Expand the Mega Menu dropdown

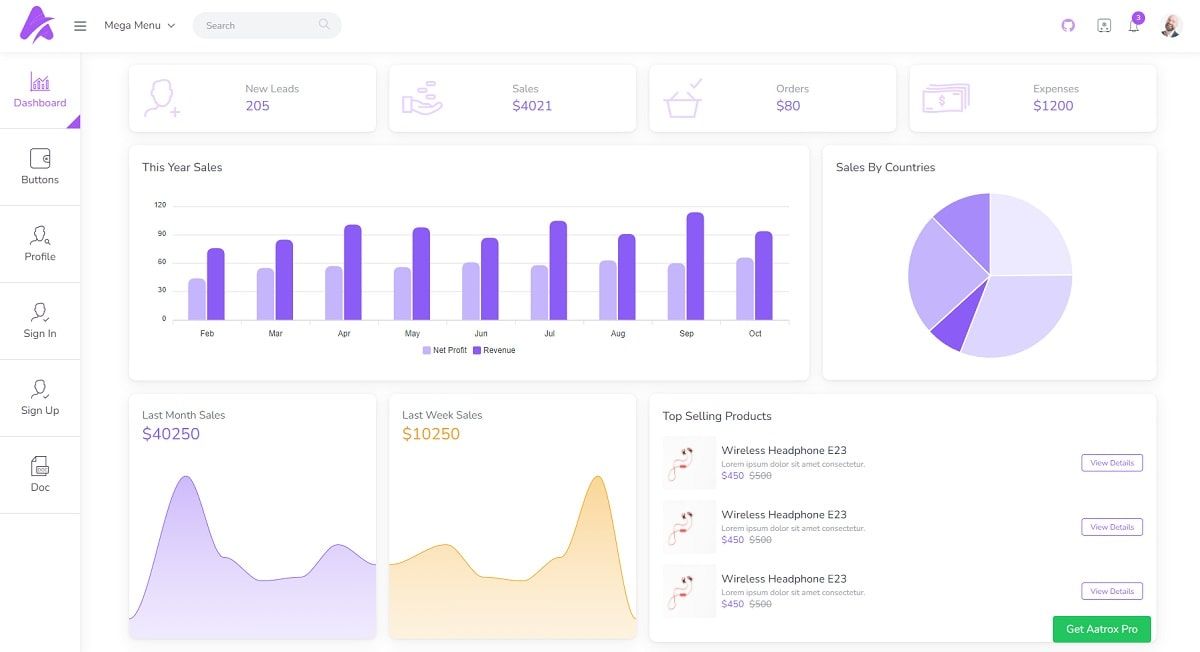(x=139, y=25)
